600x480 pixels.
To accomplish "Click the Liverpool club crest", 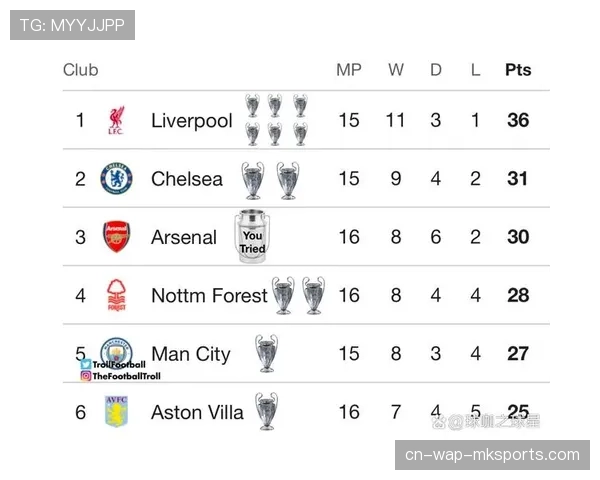I will pos(116,121).
